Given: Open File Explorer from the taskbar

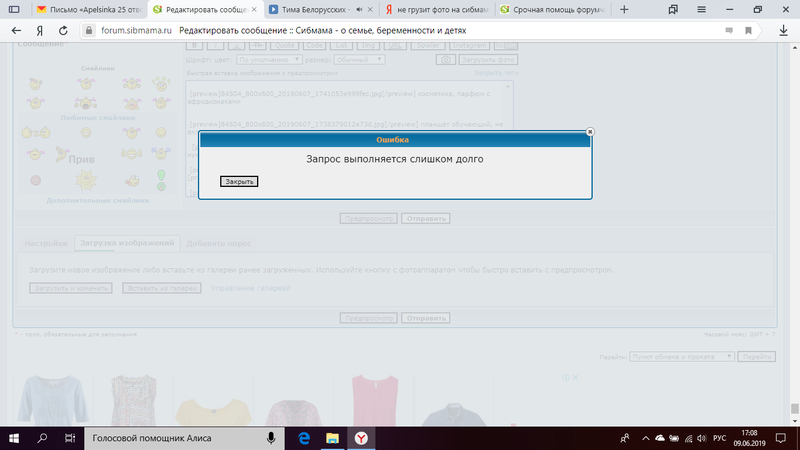Looking at the screenshot, I should click(x=333, y=438).
